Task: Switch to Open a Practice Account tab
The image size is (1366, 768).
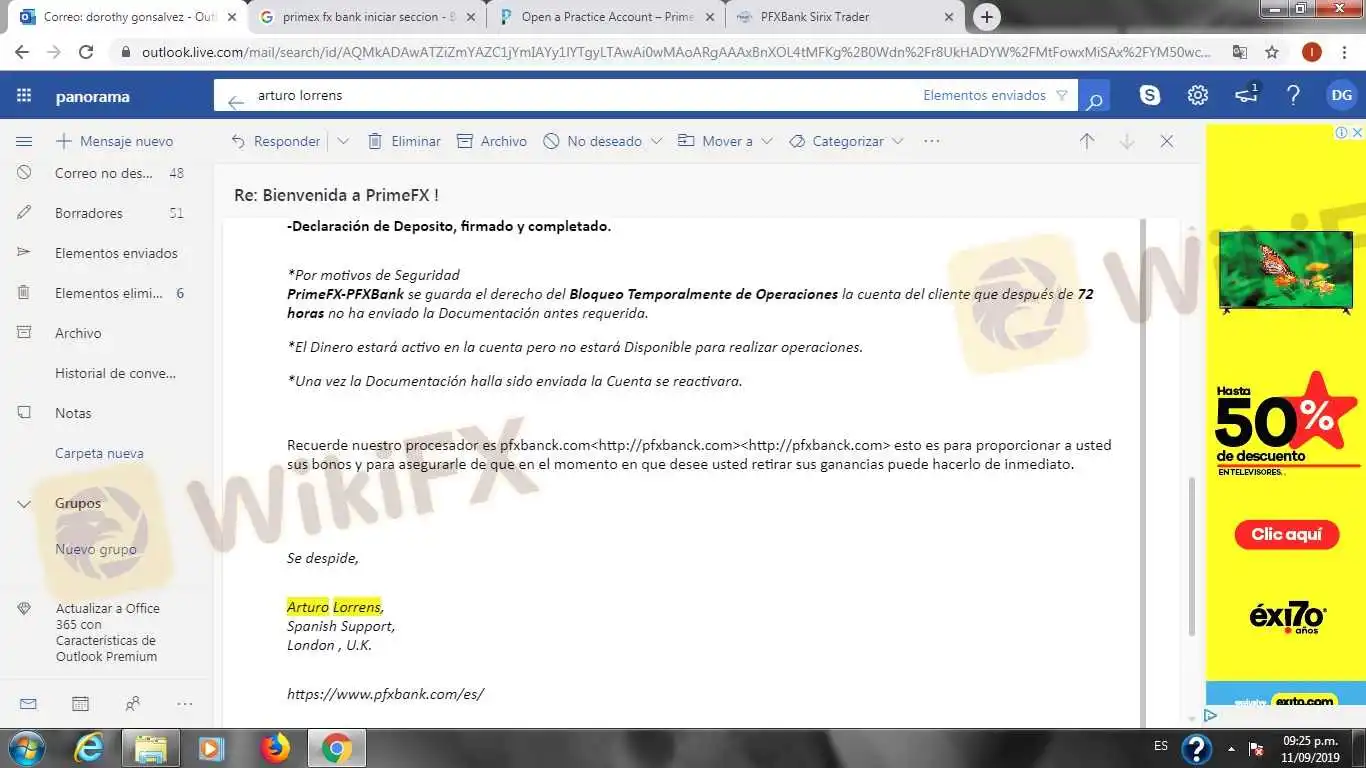Action: (607, 17)
